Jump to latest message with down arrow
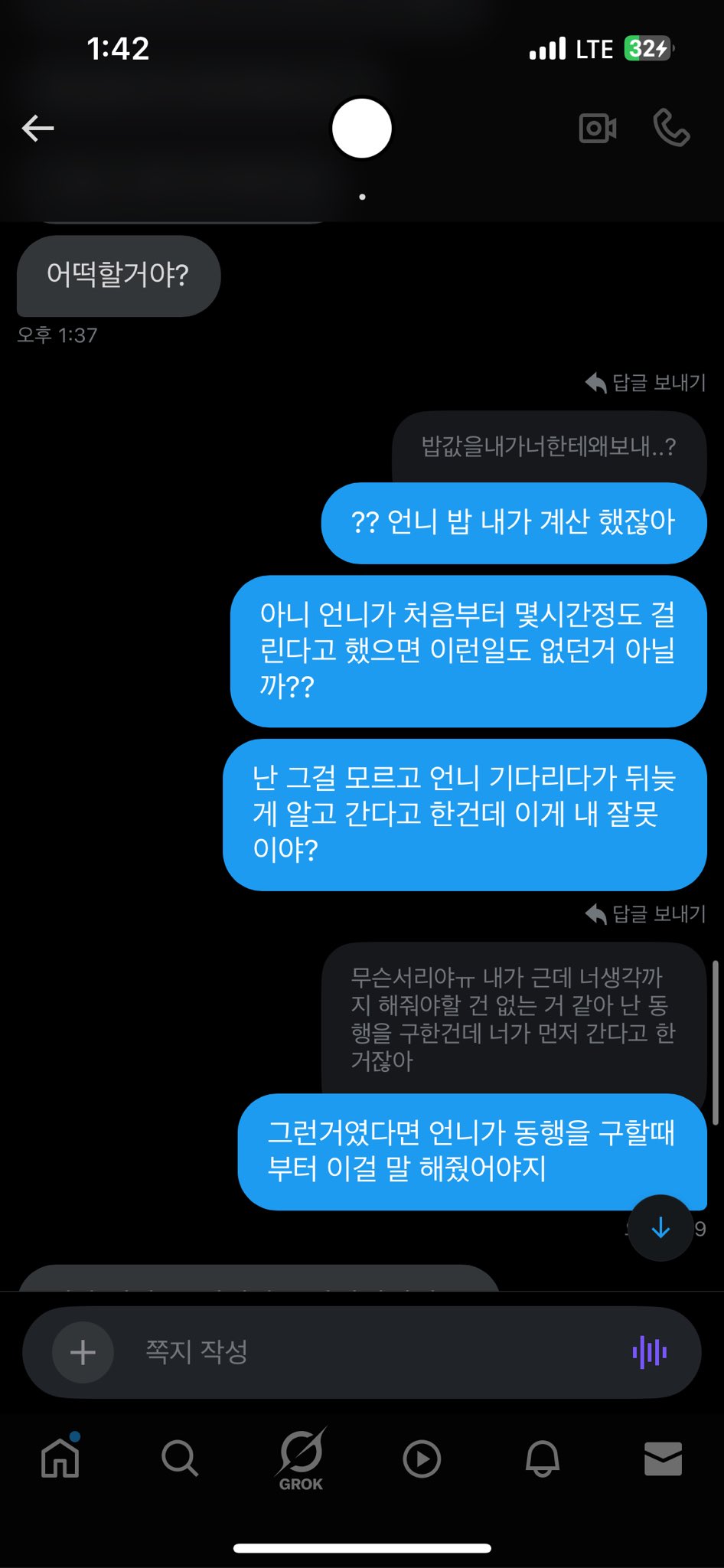Viewport: 724px width, 1568px height. [x=660, y=1228]
